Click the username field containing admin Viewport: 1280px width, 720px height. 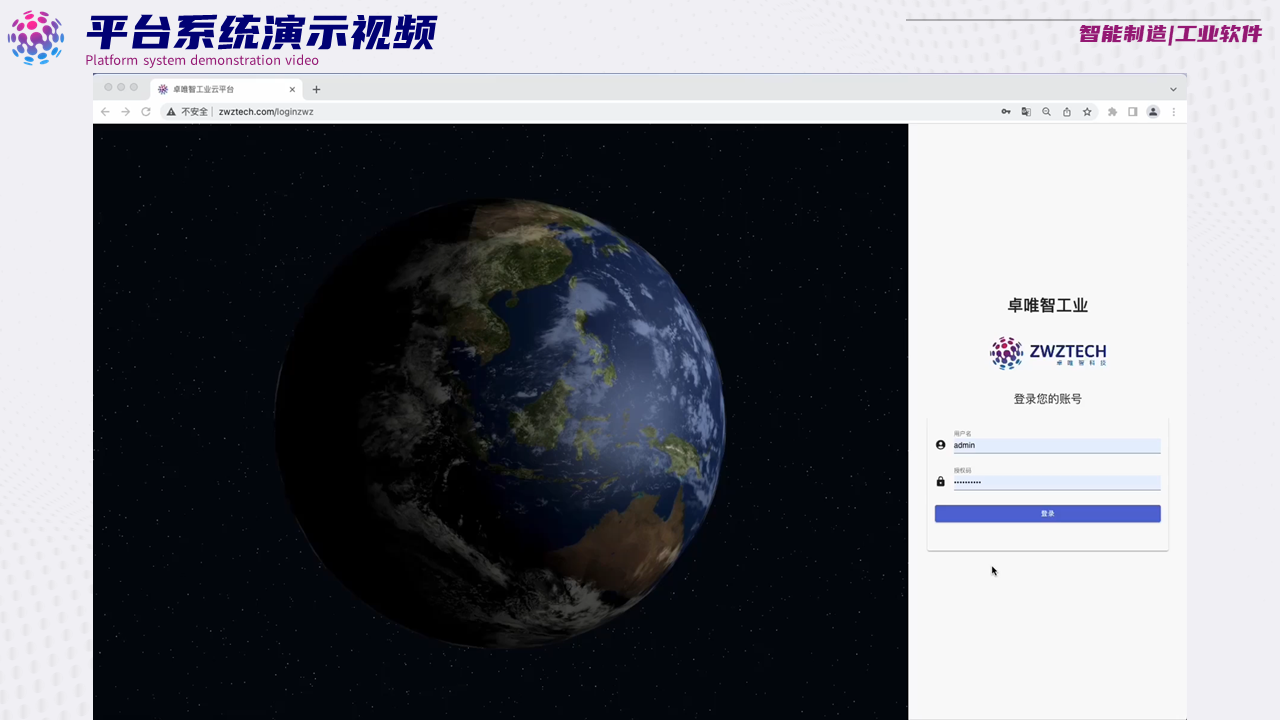click(x=1056, y=445)
